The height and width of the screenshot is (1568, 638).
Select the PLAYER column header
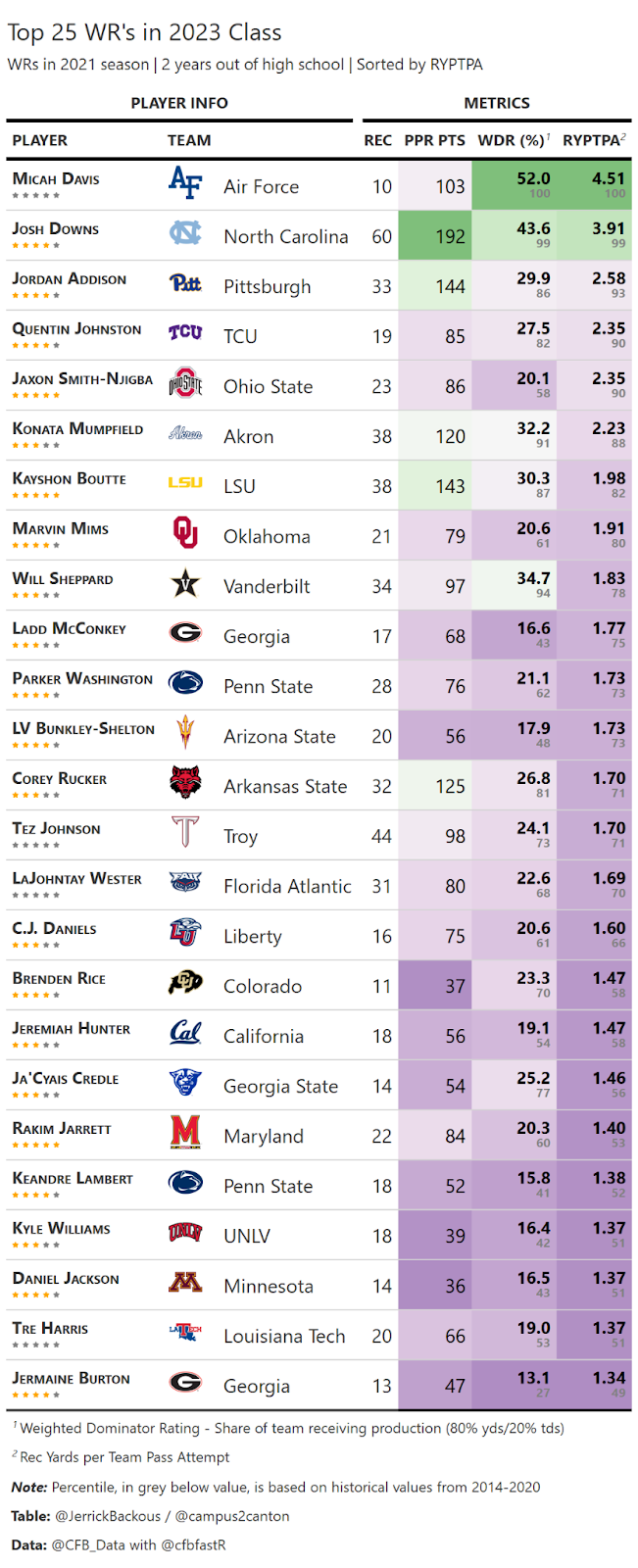pyautogui.click(x=40, y=140)
